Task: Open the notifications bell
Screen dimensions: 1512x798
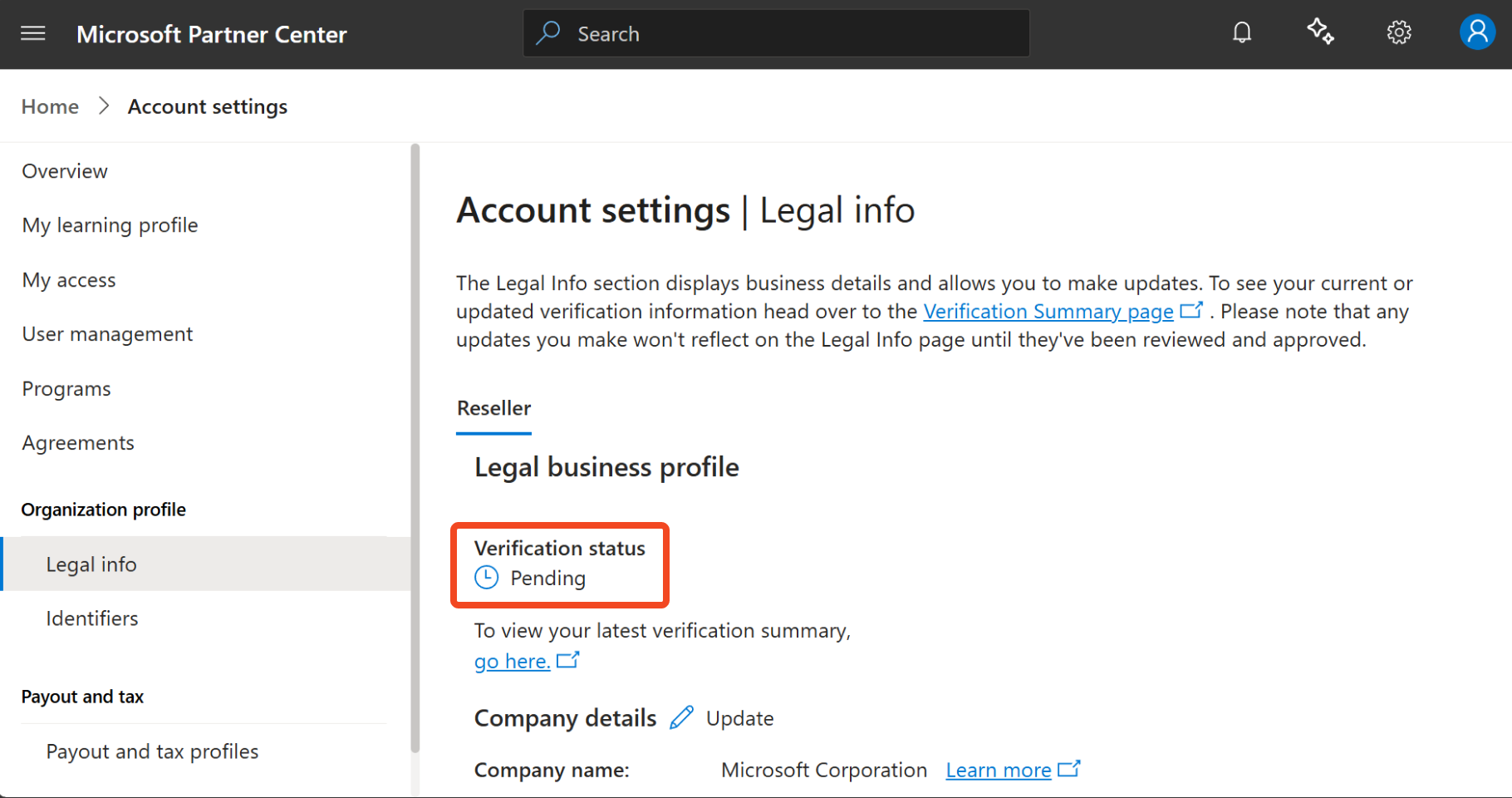Action: click(x=1242, y=33)
